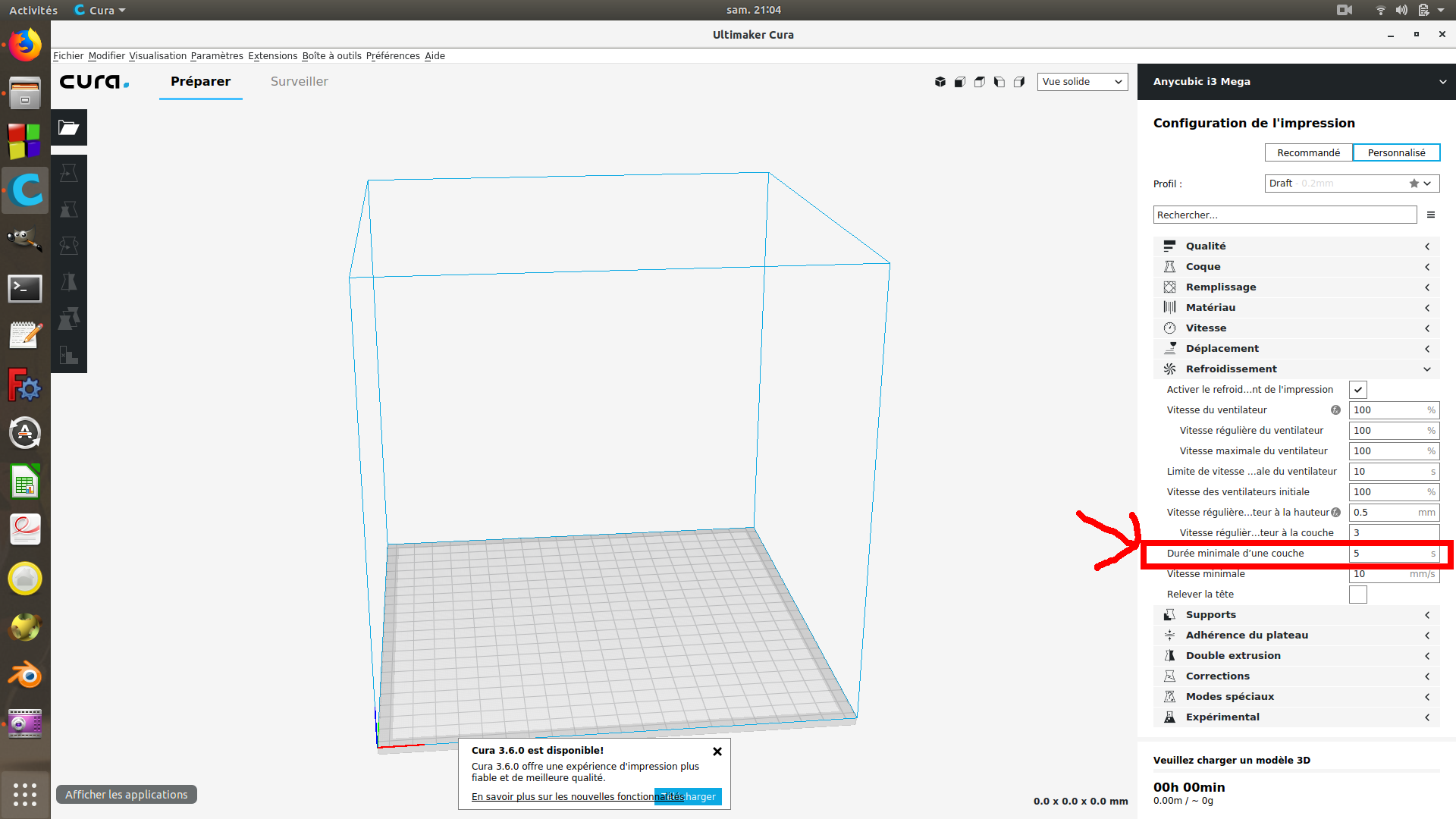Open the Extensions menu
The height and width of the screenshot is (819, 1456).
click(x=272, y=56)
